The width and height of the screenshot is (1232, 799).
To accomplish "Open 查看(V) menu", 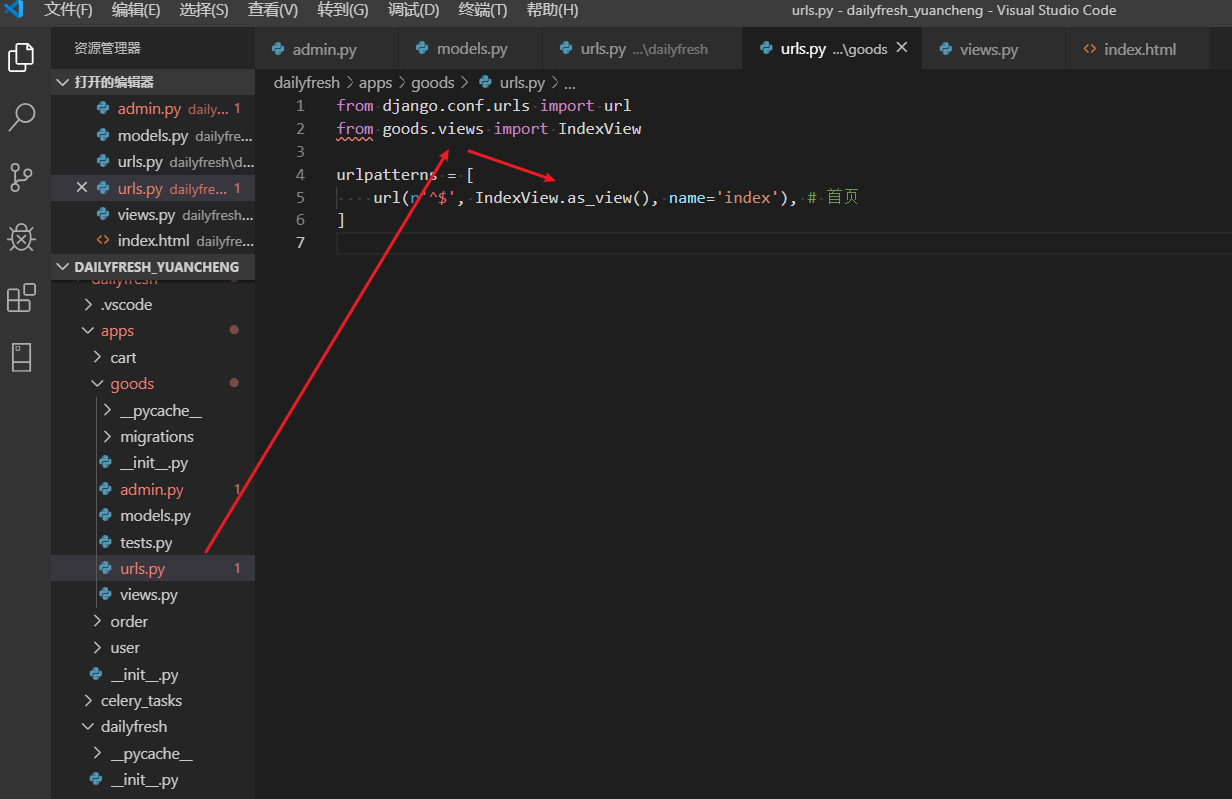I will [x=273, y=10].
